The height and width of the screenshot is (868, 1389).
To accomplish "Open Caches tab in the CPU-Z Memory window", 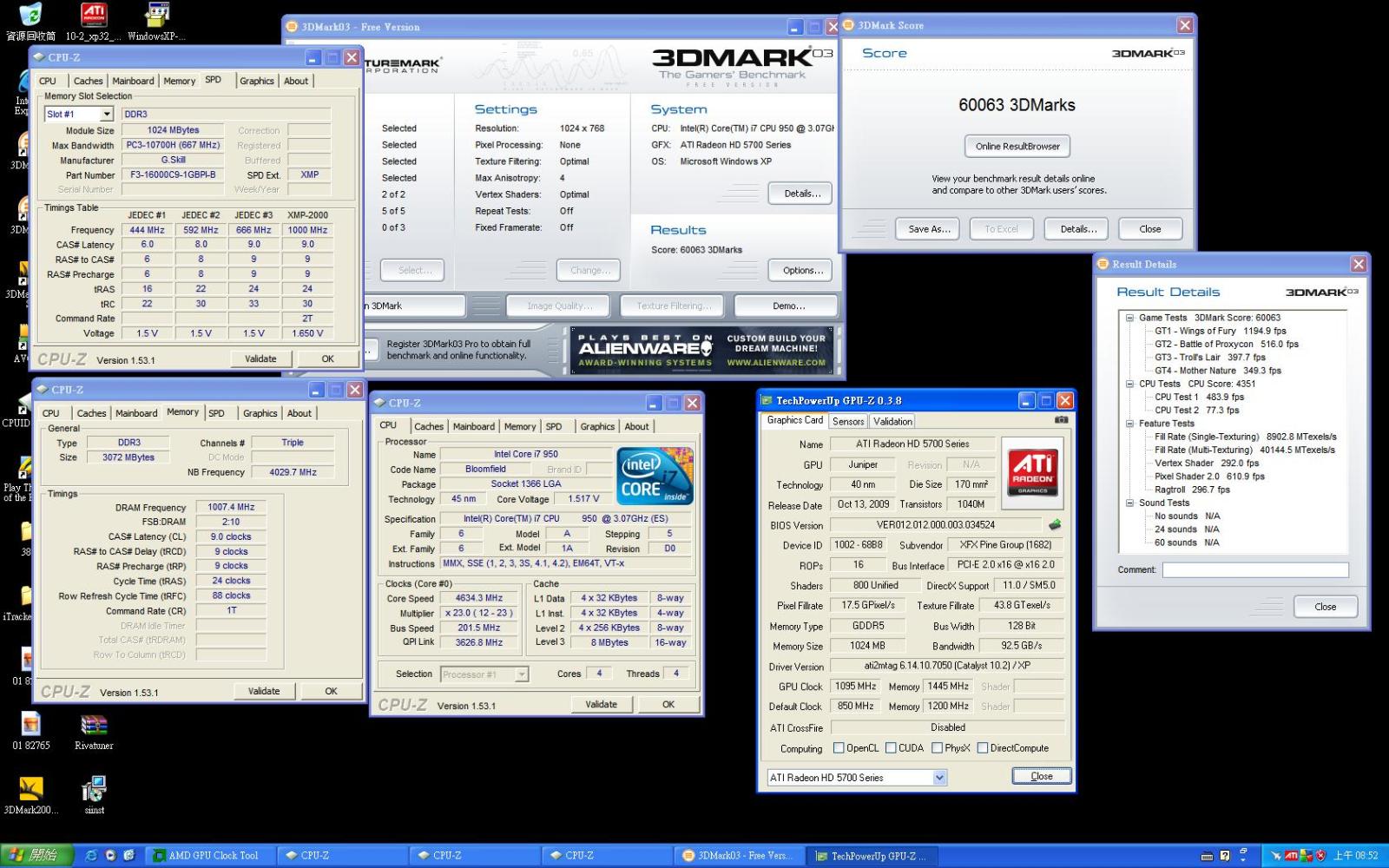I will [91, 413].
